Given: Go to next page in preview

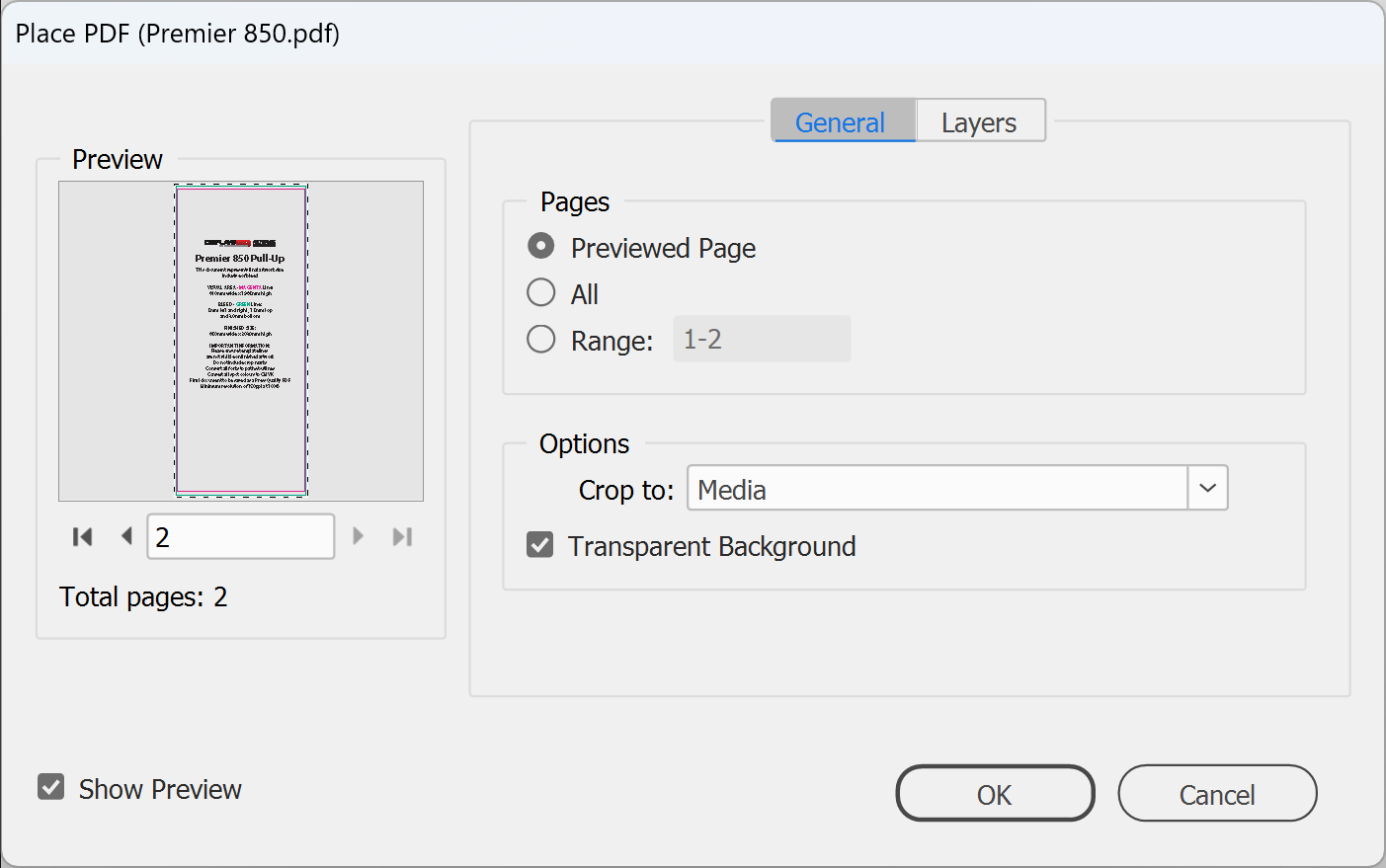Looking at the screenshot, I should 359,536.
